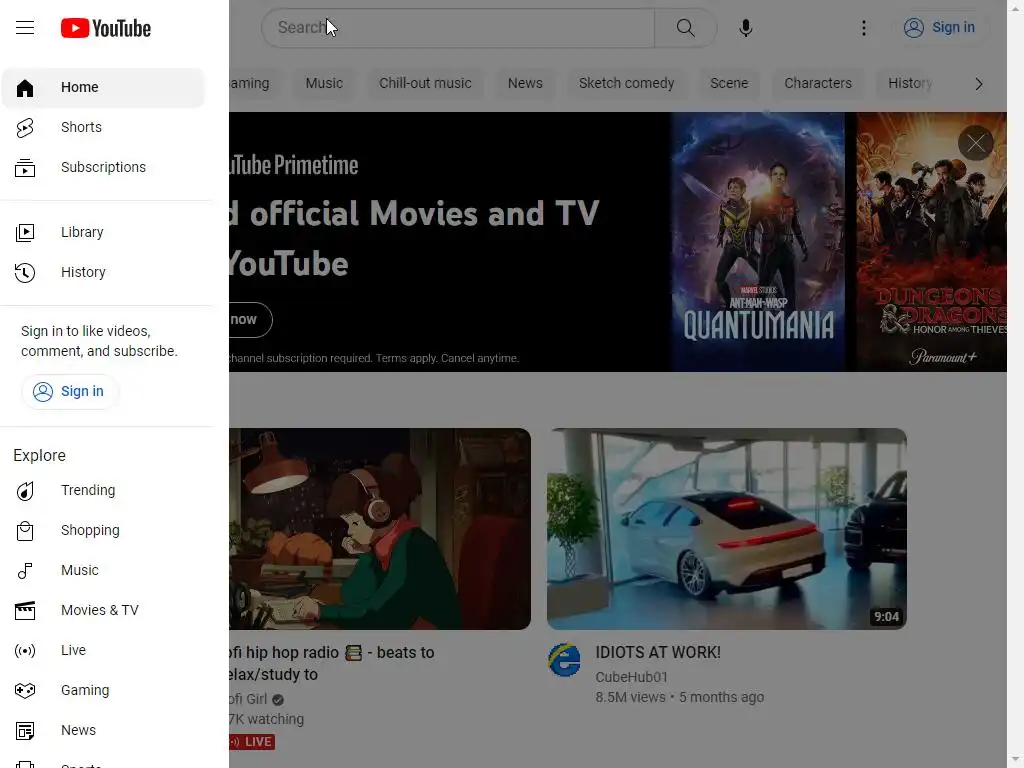1024x768 pixels.
Task: Open the lofi hip hop radio thumbnail
Action: click(x=380, y=529)
